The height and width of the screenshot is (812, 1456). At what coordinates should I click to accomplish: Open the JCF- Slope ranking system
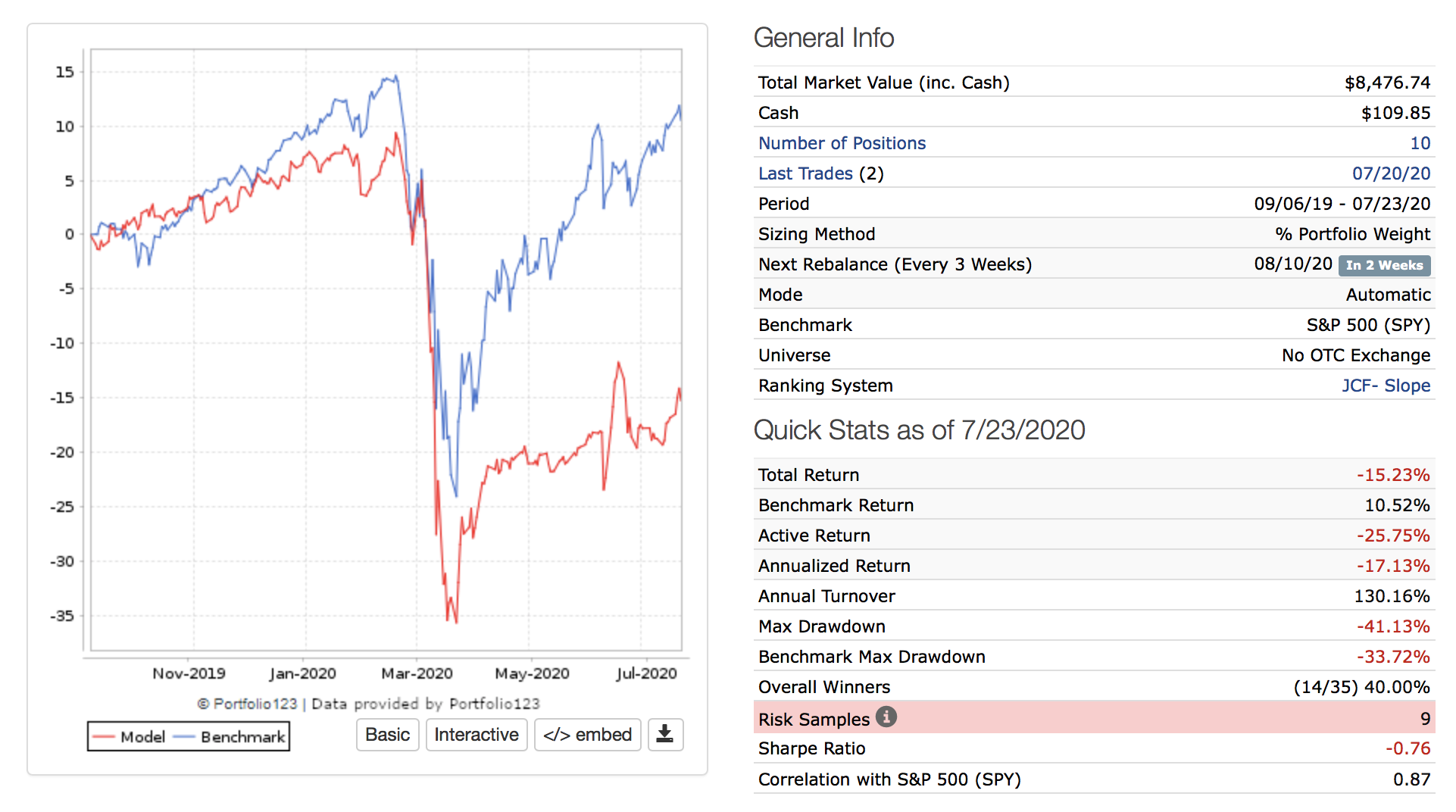tap(1386, 386)
